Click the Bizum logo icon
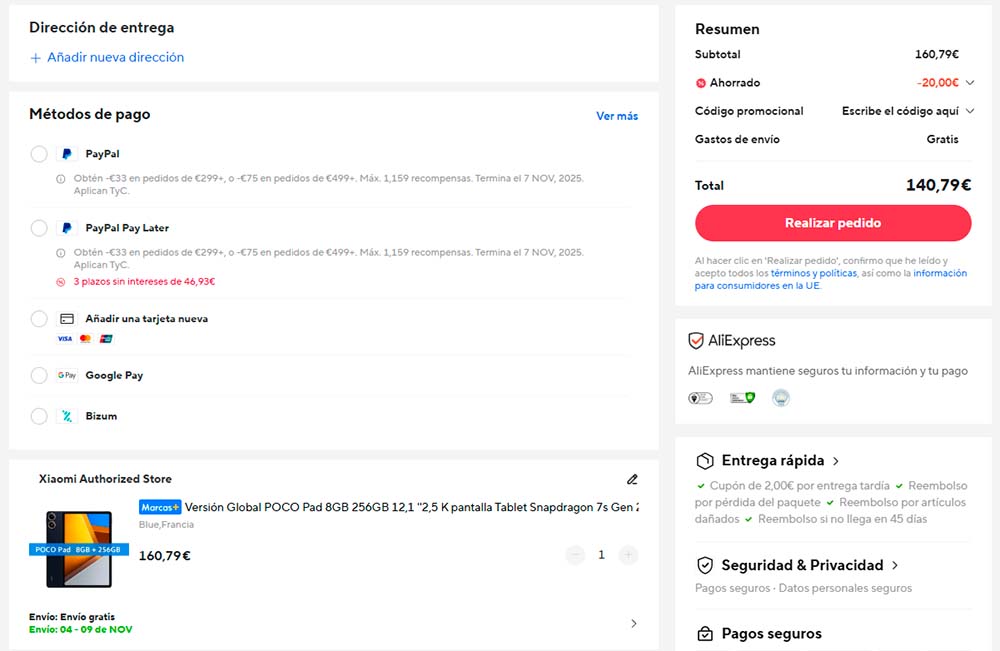Viewport: 1000px width, 651px height. [x=67, y=416]
